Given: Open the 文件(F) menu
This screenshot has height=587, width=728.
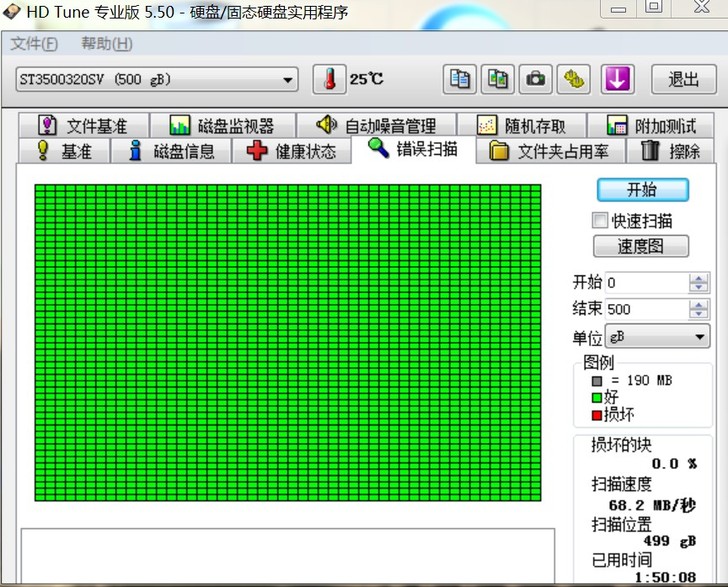Looking at the screenshot, I should click(x=34, y=44).
